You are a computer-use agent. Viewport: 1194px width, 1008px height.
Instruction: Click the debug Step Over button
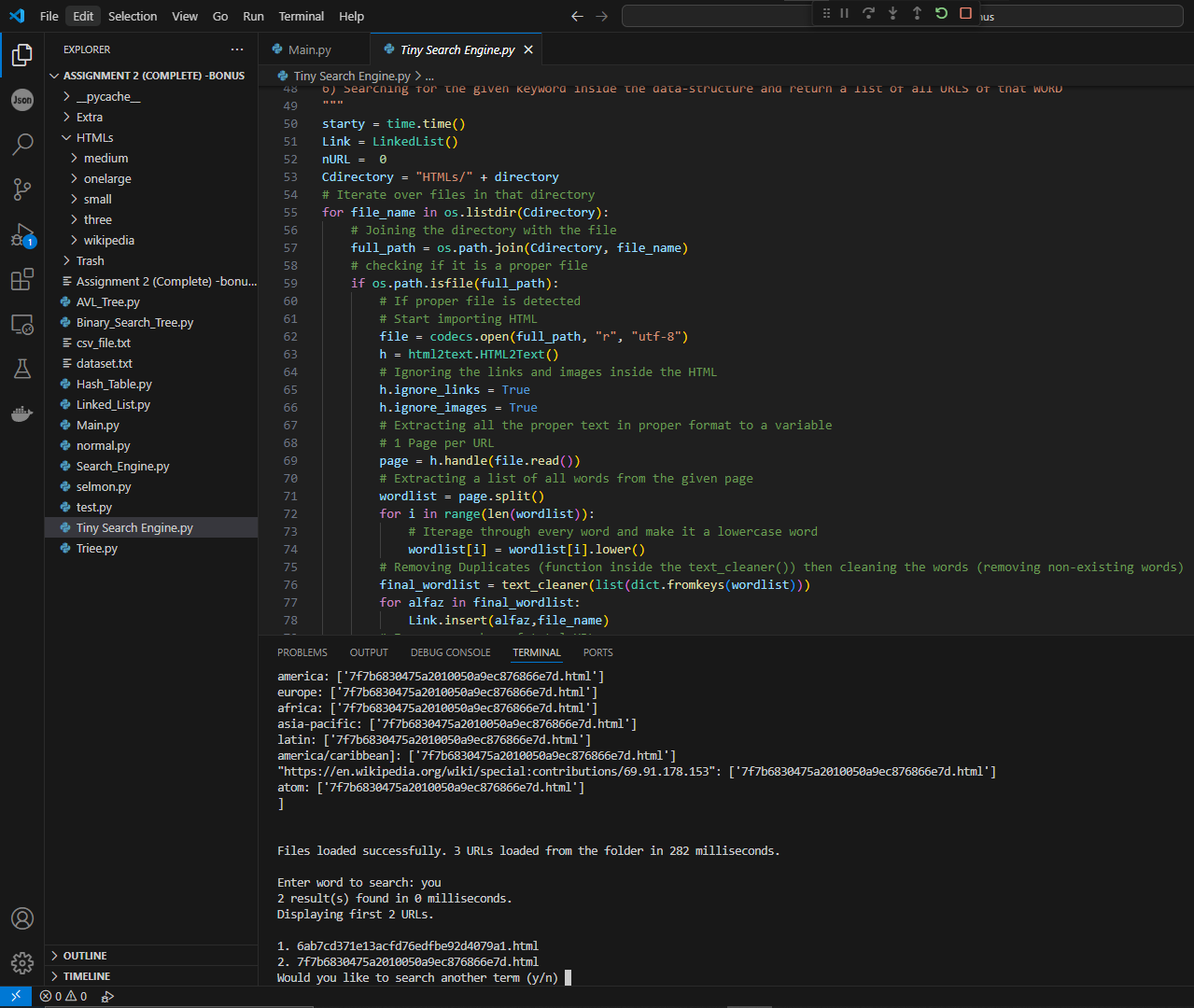click(x=868, y=13)
